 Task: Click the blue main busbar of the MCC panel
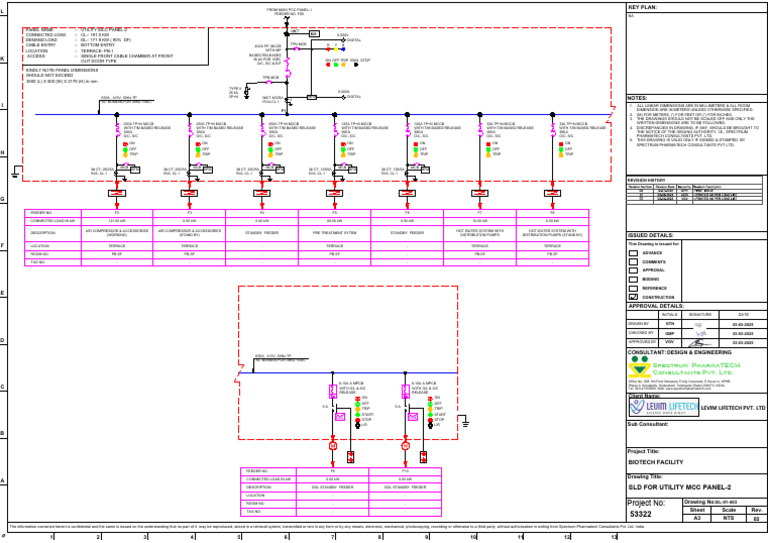pyautogui.click(x=322, y=115)
